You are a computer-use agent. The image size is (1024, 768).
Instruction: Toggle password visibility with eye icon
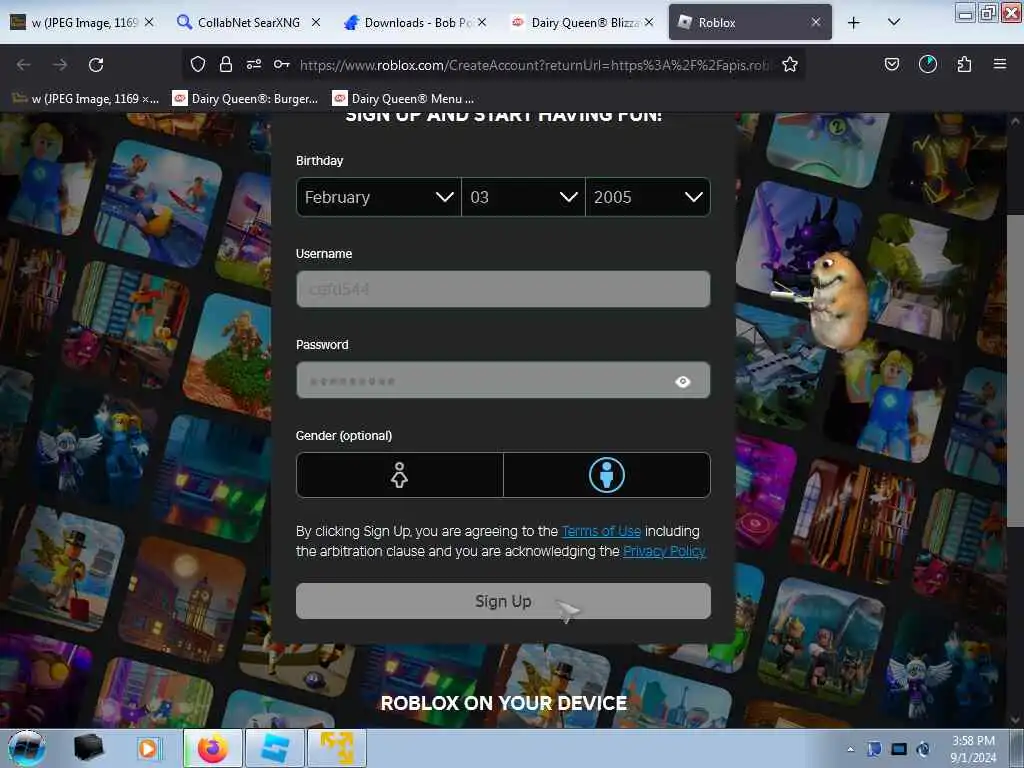click(682, 381)
